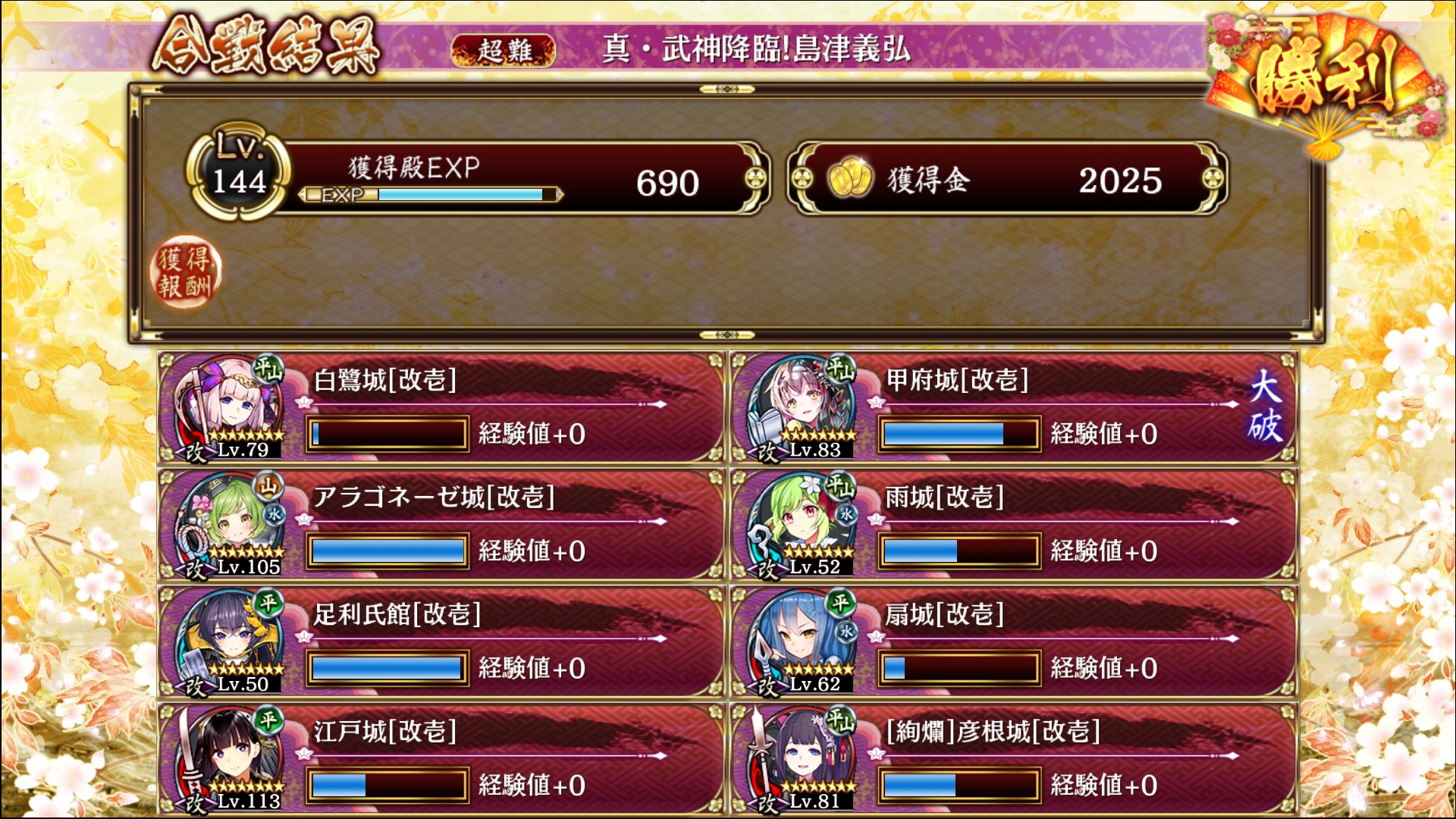Click the 真・武神降臨!島津義弘 stage title
This screenshot has width=1456, height=819.
point(756,49)
